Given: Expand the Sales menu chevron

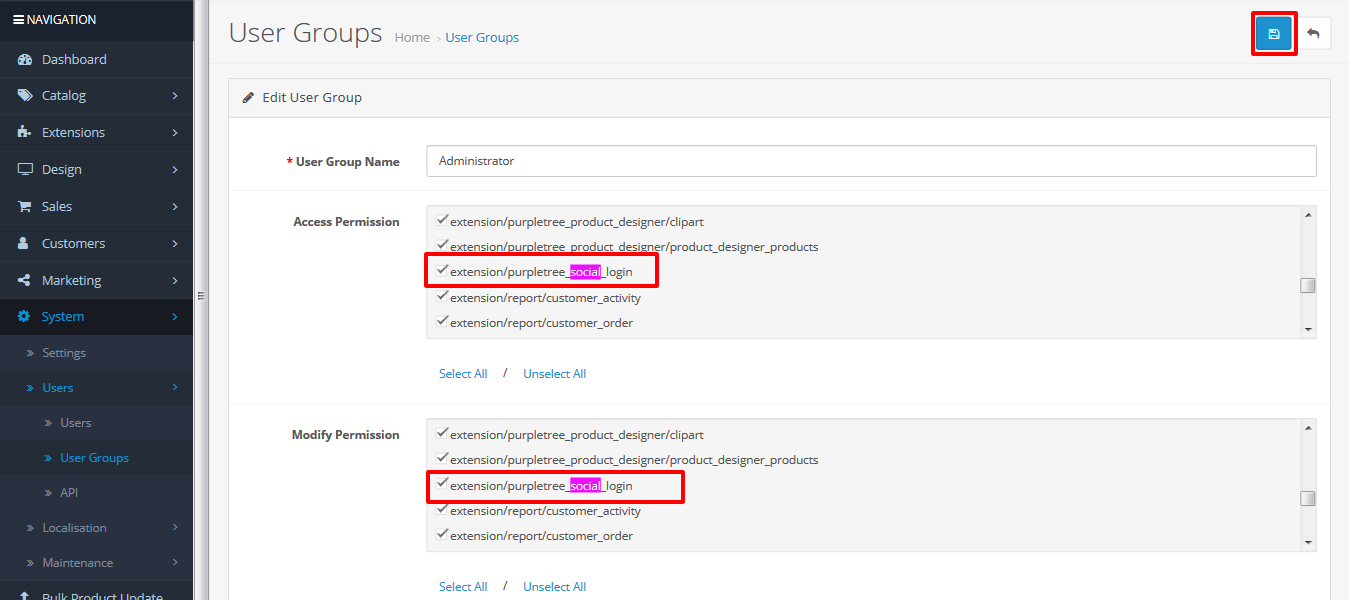Looking at the screenshot, I should [175, 206].
